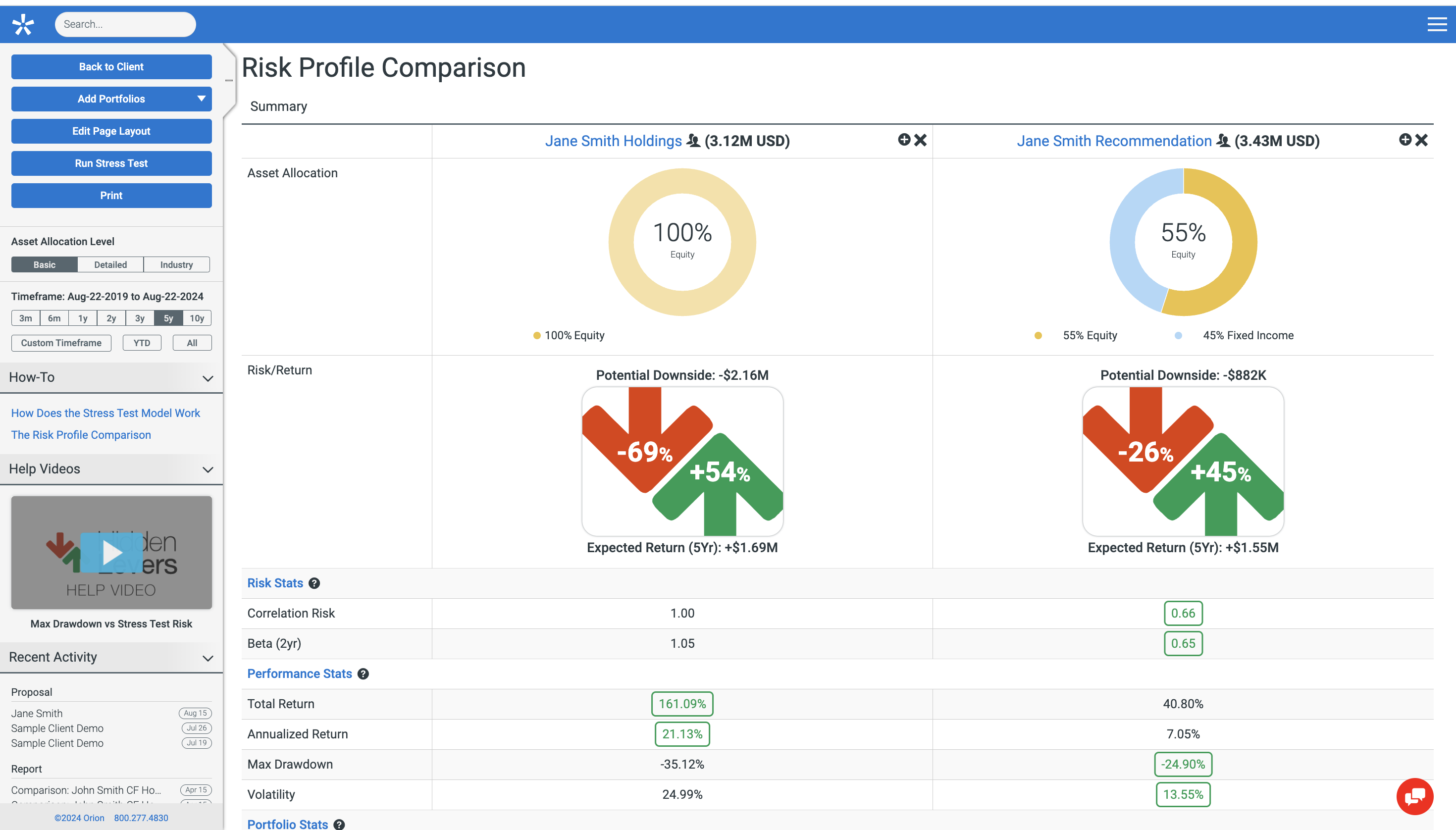1456x830 pixels.
Task: Click the Edit Page Layout button
Action: click(x=112, y=131)
